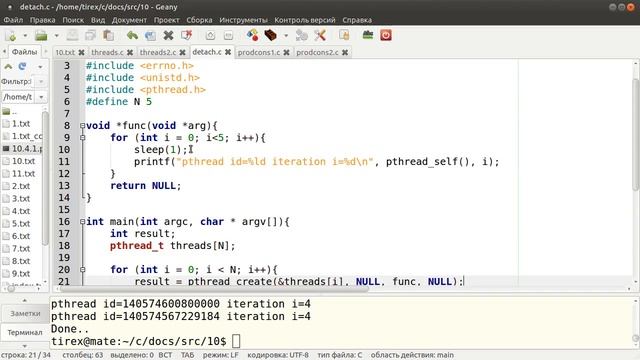
Task: Open the Файл menu
Action: point(13,20)
